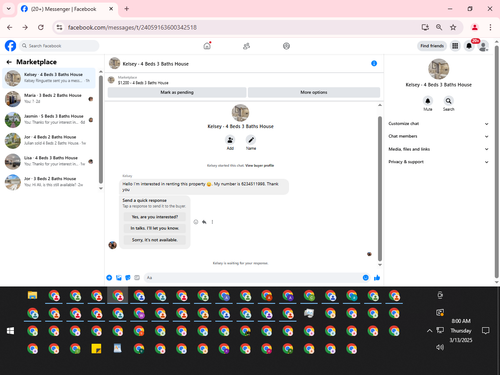Open Jor - 4 Beds 2 Baths House conversation
The width and height of the screenshot is (500, 375).
(x=49, y=141)
